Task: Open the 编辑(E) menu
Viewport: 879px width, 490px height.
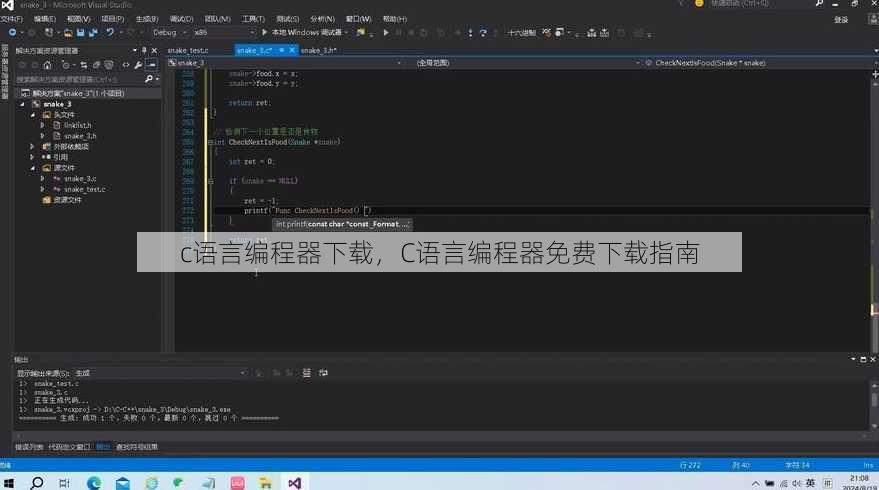Action: (44, 19)
